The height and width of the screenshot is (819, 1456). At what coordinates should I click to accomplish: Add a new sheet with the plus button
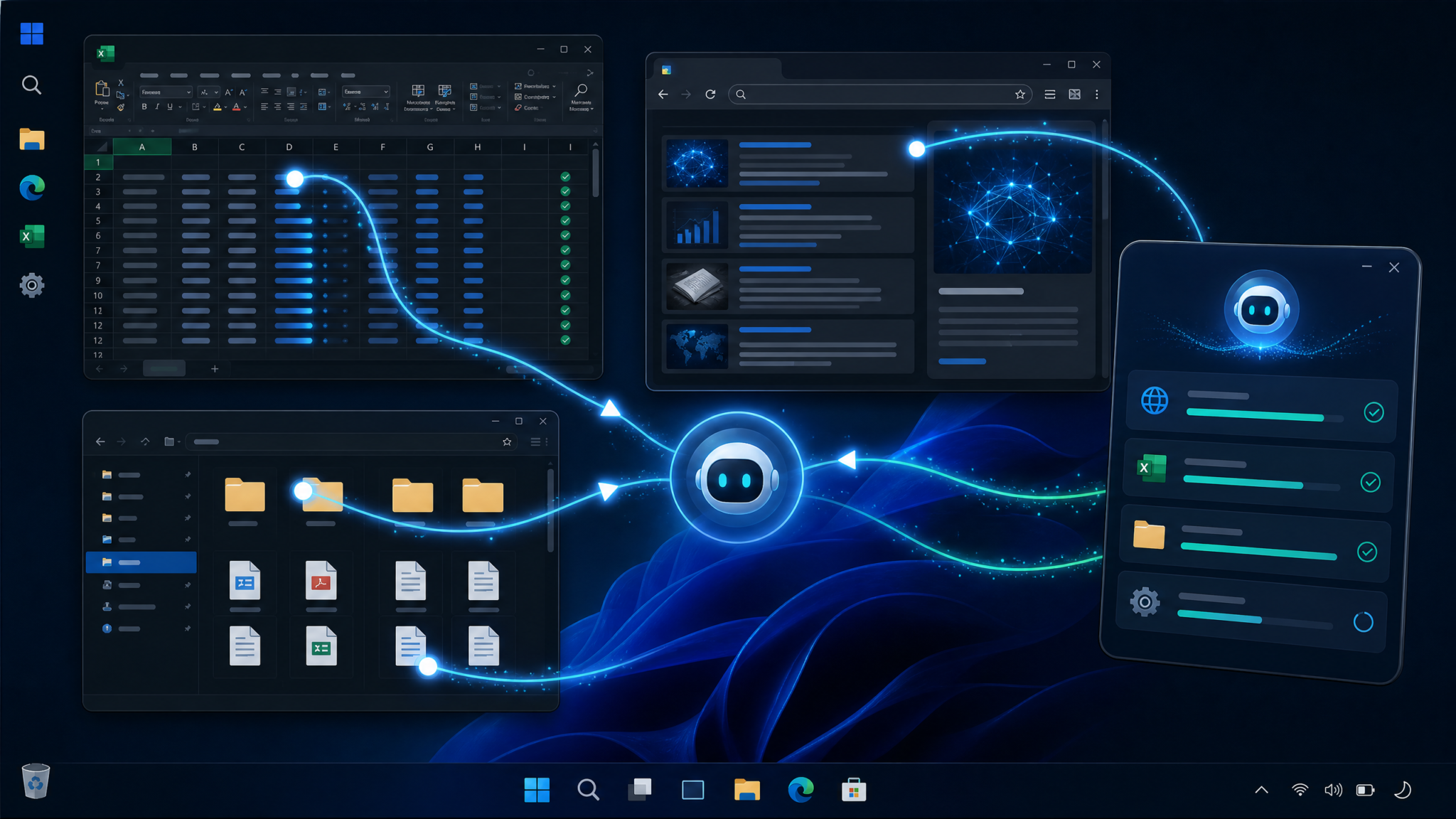[x=215, y=368]
